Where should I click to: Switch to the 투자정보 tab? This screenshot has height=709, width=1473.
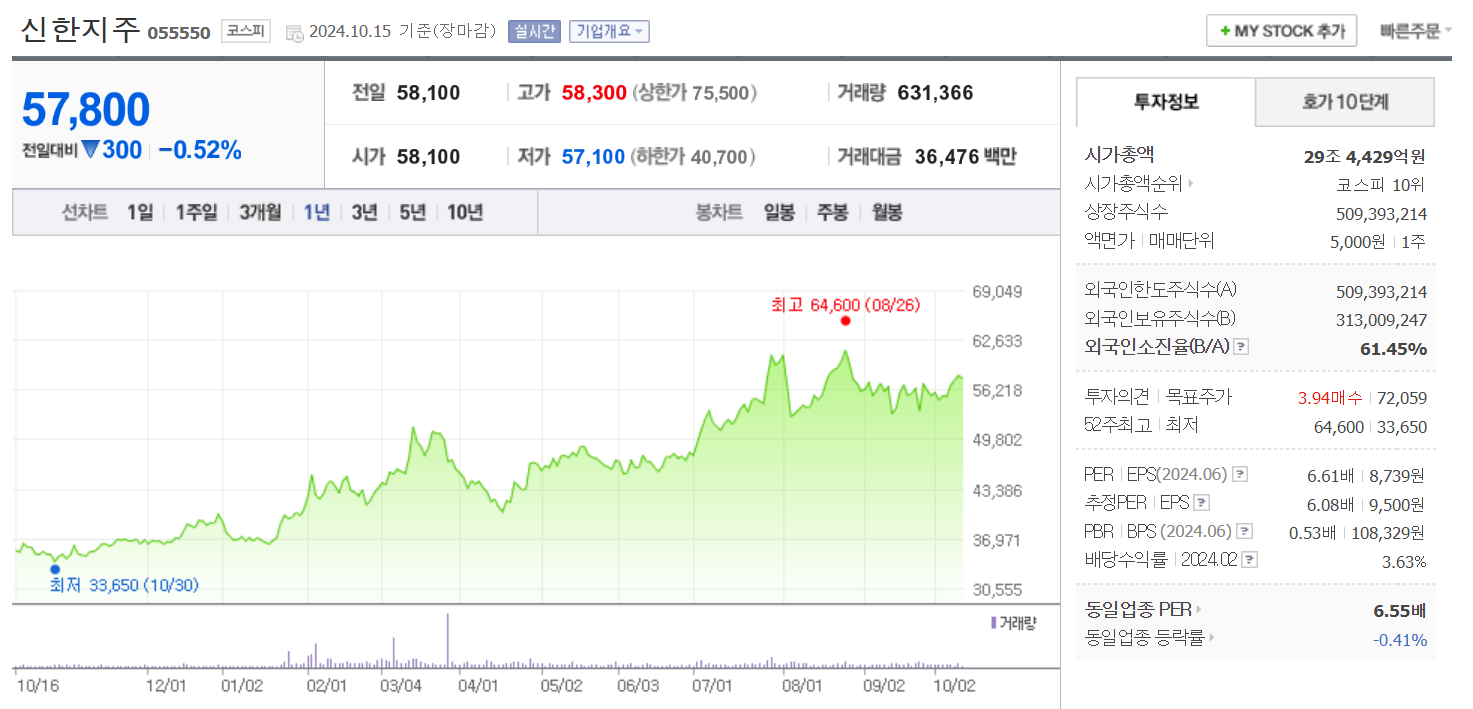pos(1166,101)
